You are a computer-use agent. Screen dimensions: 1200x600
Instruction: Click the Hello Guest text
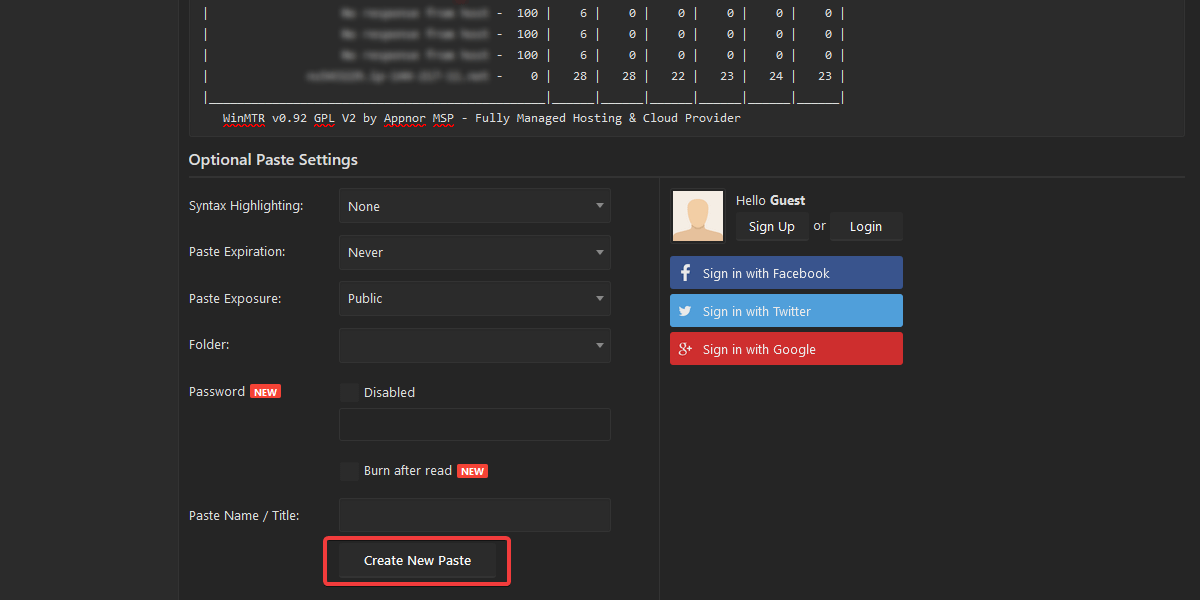click(770, 200)
